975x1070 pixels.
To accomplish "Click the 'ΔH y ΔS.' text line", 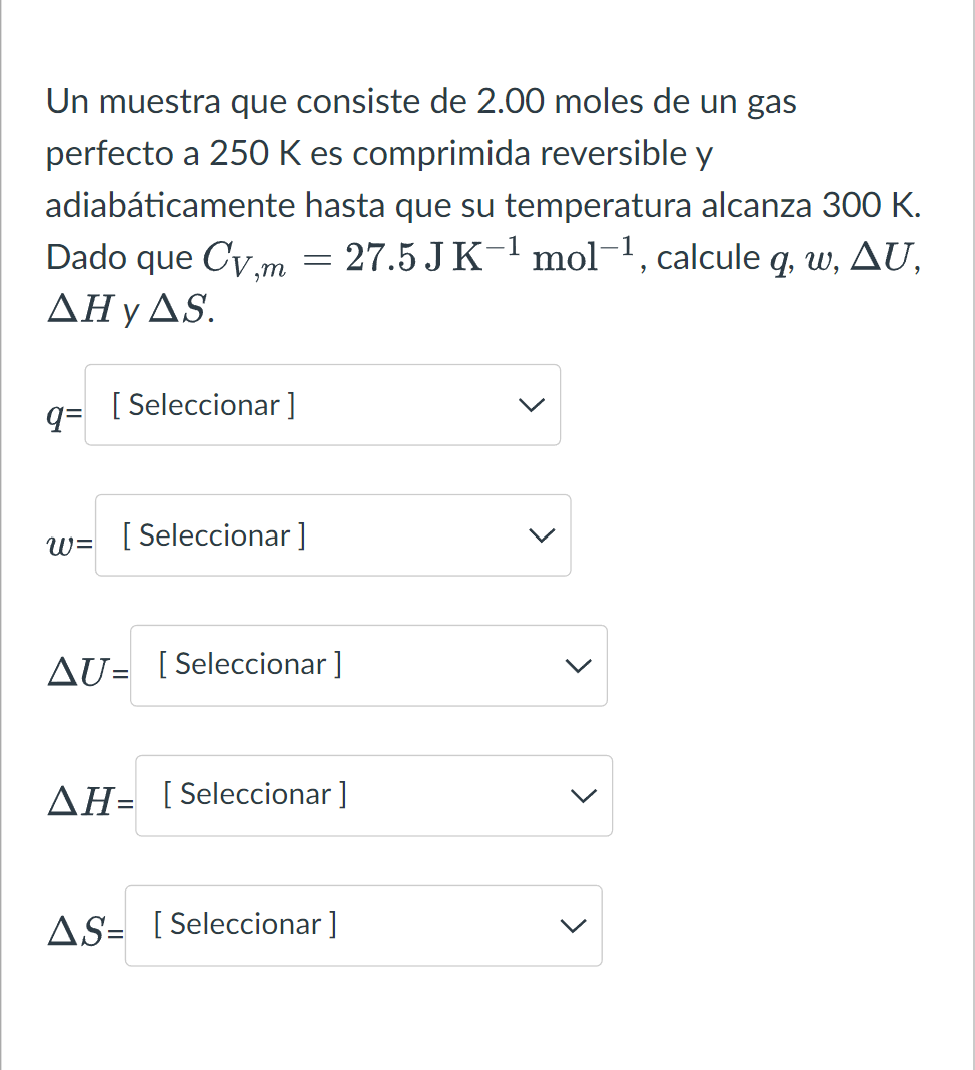I will (130, 310).
